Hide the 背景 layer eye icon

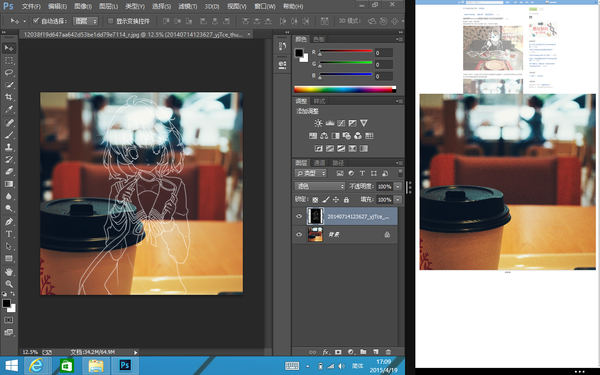[299, 234]
